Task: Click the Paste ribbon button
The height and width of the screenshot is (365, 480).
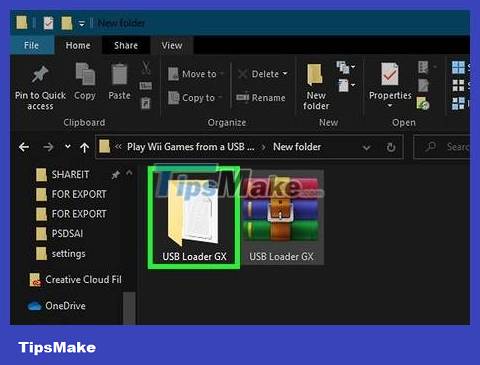Action: click(119, 82)
